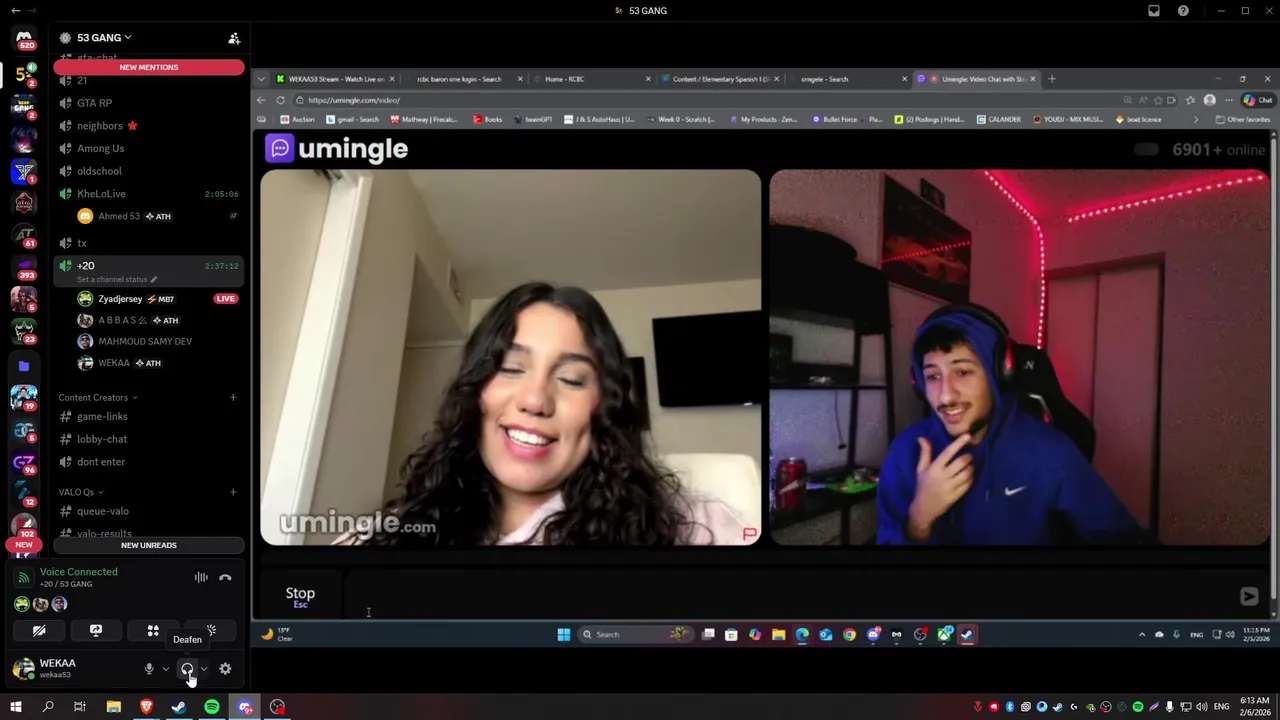Viewport: 1280px width, 720px height.
Task: Switch to the omegele - Search tab
Action: click(x=848, y=79)
